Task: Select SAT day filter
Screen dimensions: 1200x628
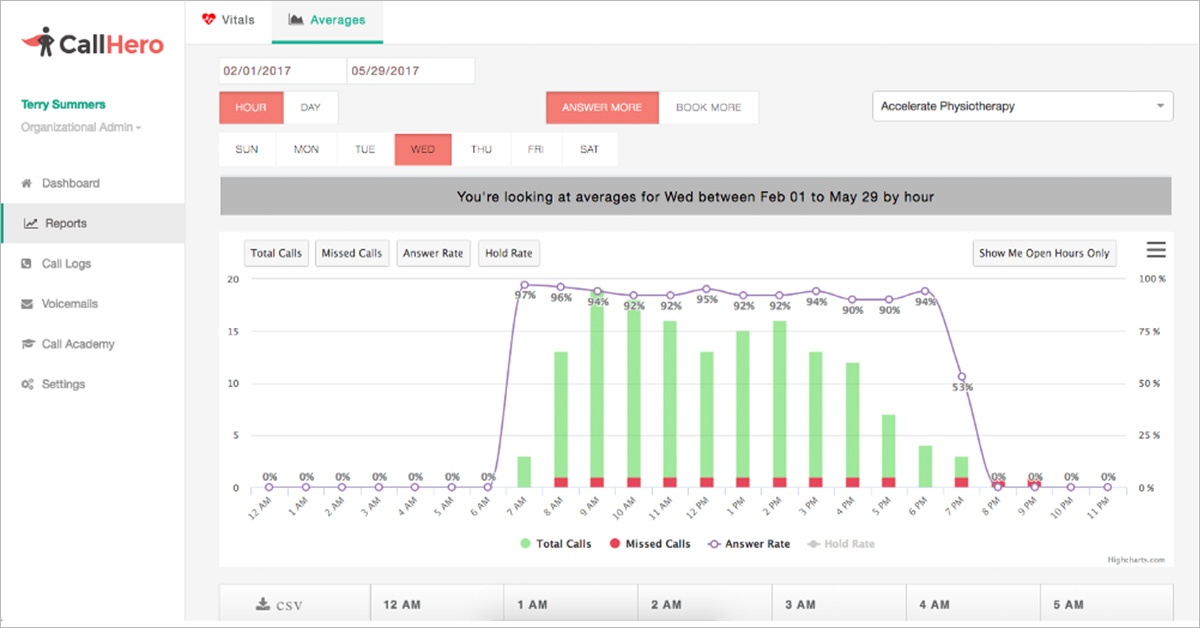Action: point(590,149)
